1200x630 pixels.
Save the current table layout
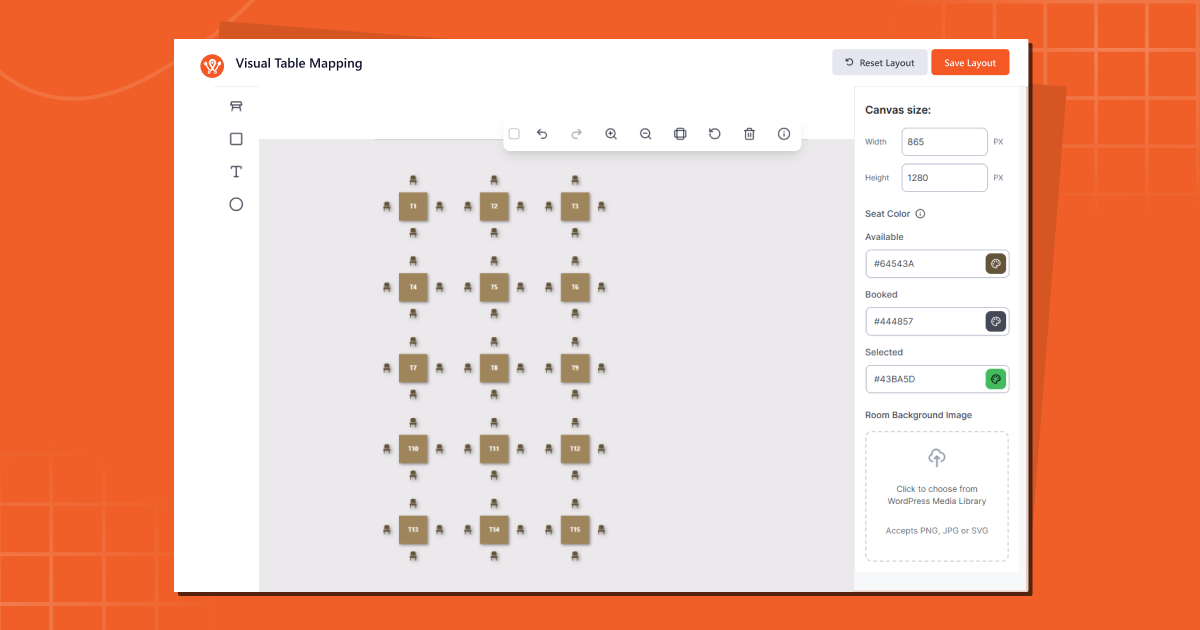[x=969, y=62]
